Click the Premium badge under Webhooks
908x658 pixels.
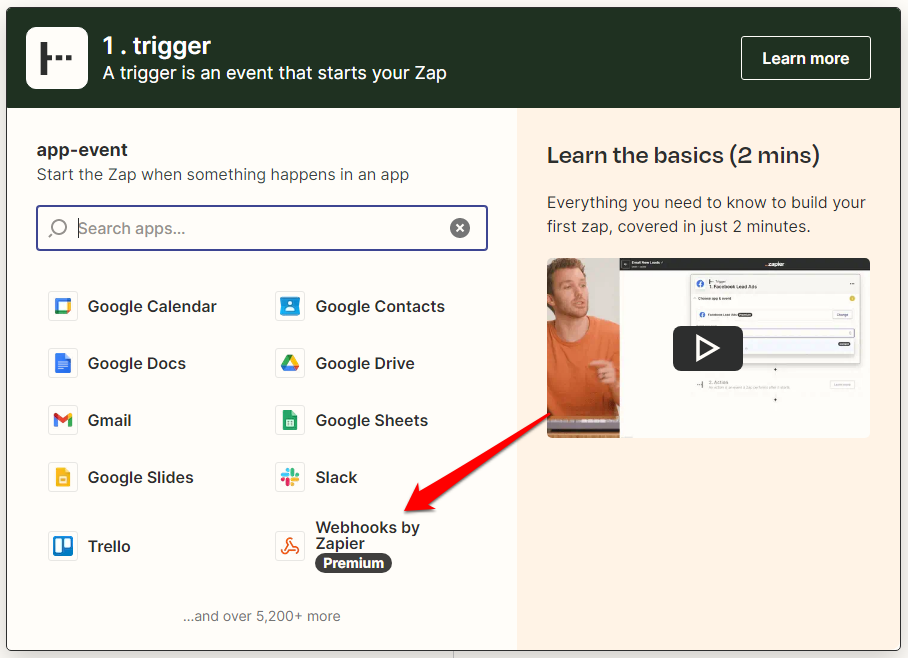(x=353, y=563)
